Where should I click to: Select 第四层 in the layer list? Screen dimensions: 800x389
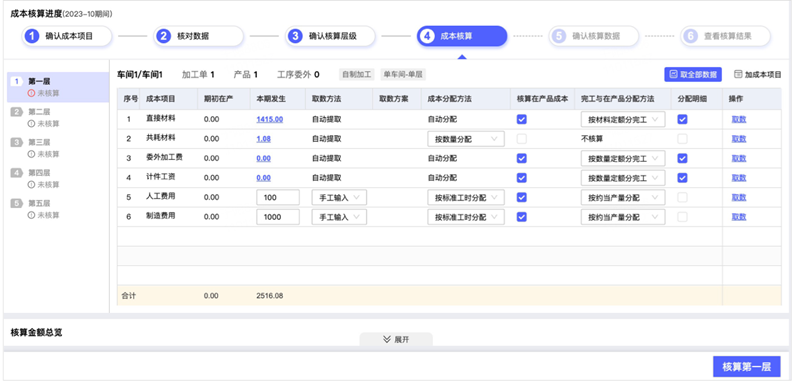click(x=58, y=178)
